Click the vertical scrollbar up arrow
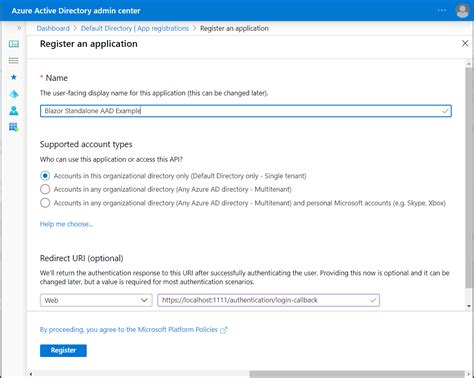The image size is (474, 378). click(x=469, y=63)
